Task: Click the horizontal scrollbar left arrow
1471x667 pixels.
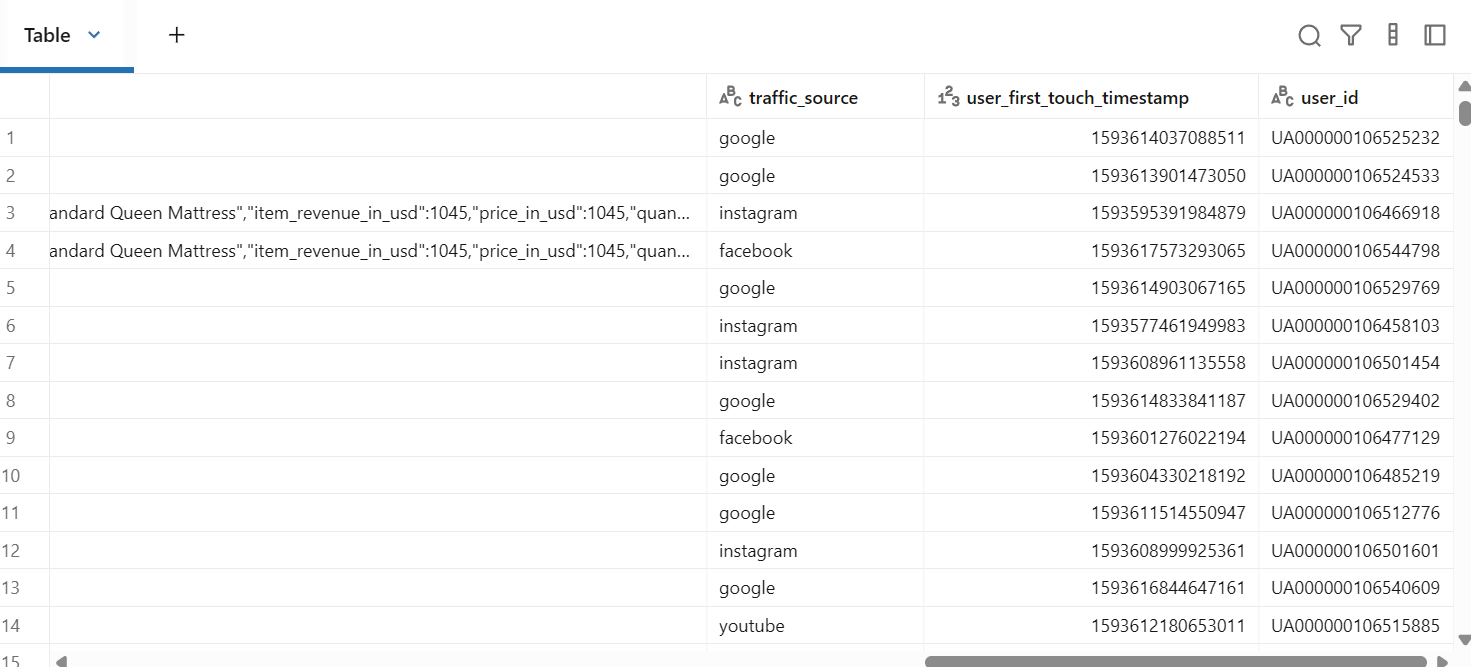Action: pyautogui.click(x=62, y=661)
